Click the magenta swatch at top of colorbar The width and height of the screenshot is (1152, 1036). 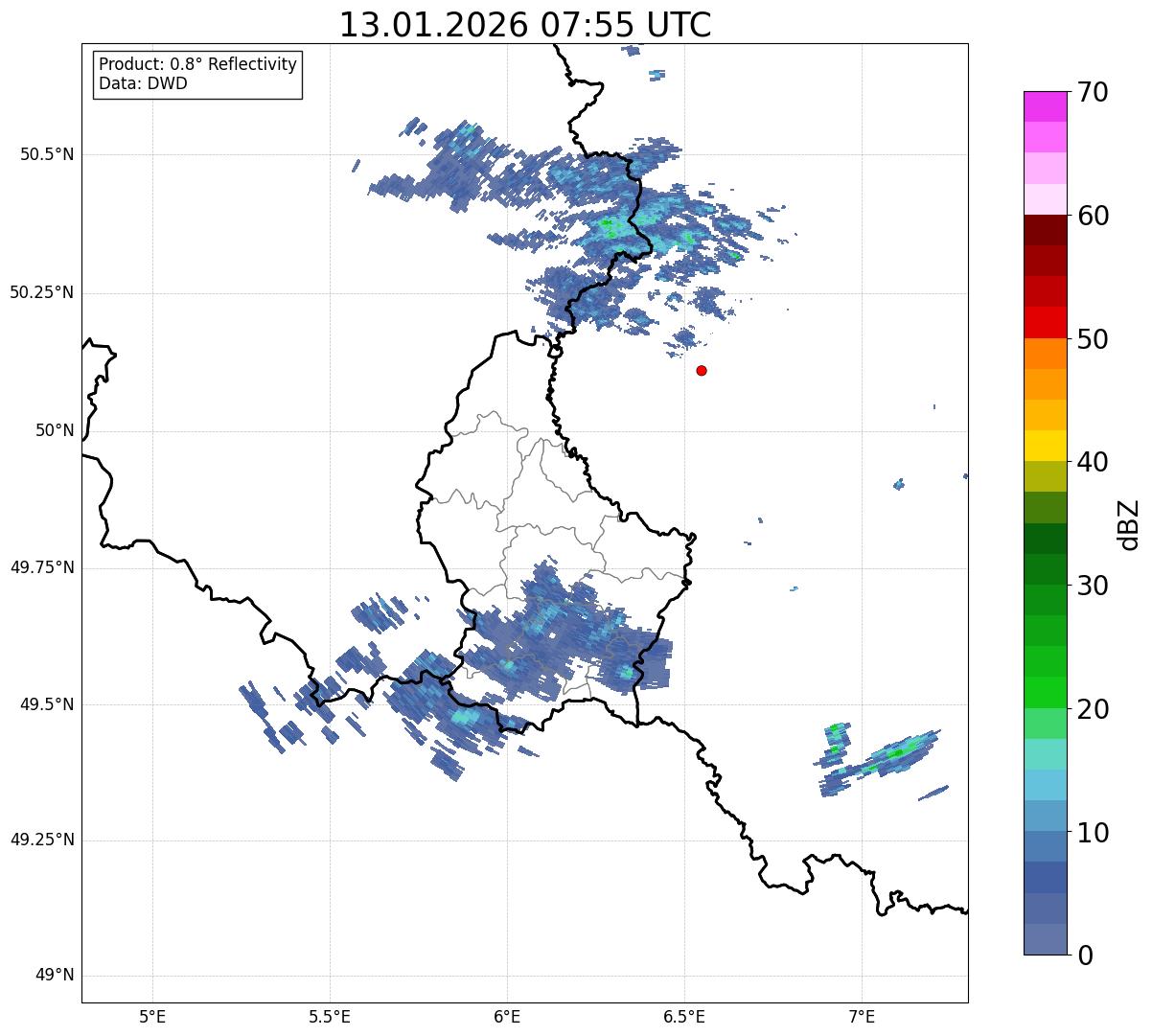coord(1045,106)
